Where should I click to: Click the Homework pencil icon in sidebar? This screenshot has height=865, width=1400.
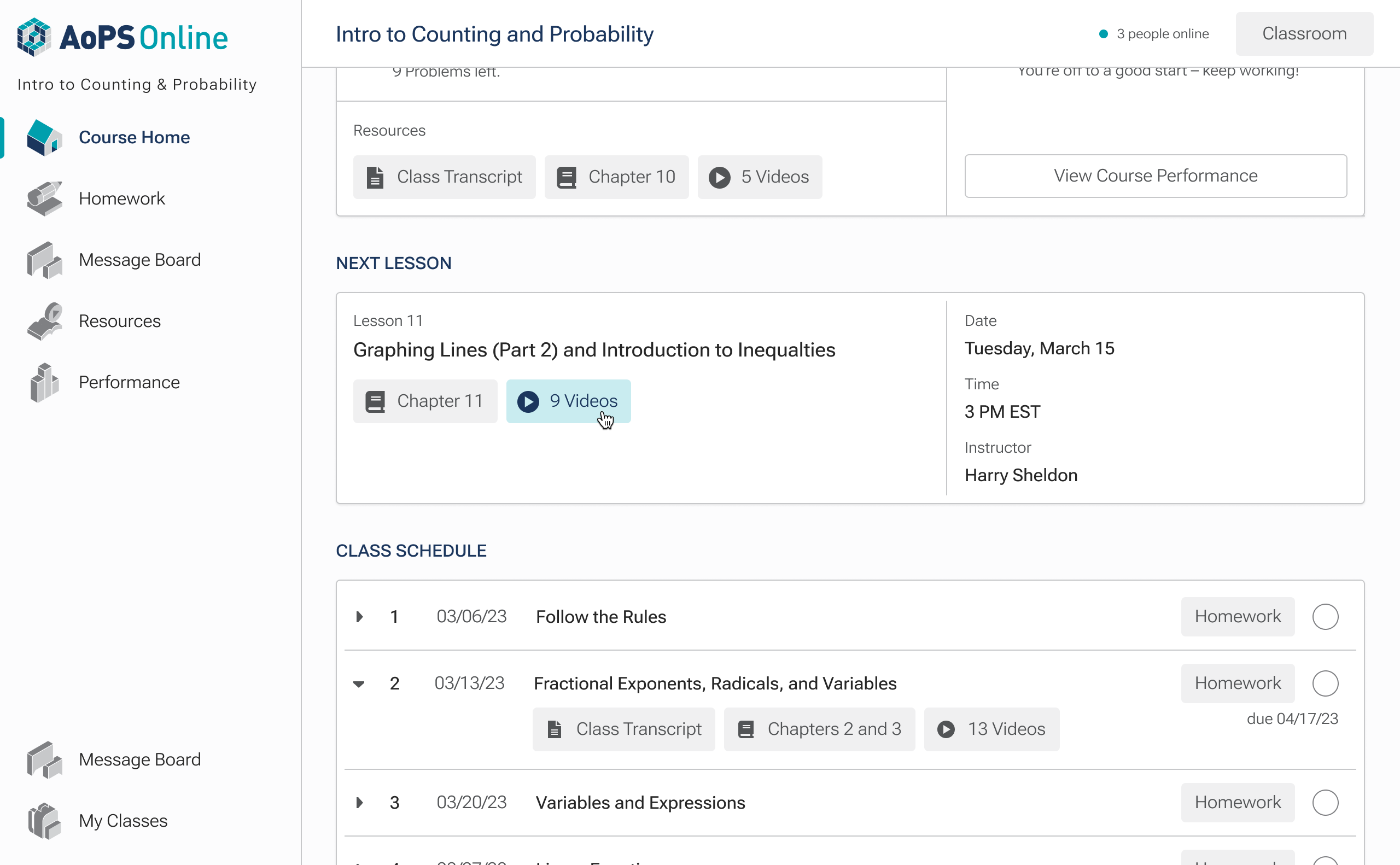[x=44, y=198]
